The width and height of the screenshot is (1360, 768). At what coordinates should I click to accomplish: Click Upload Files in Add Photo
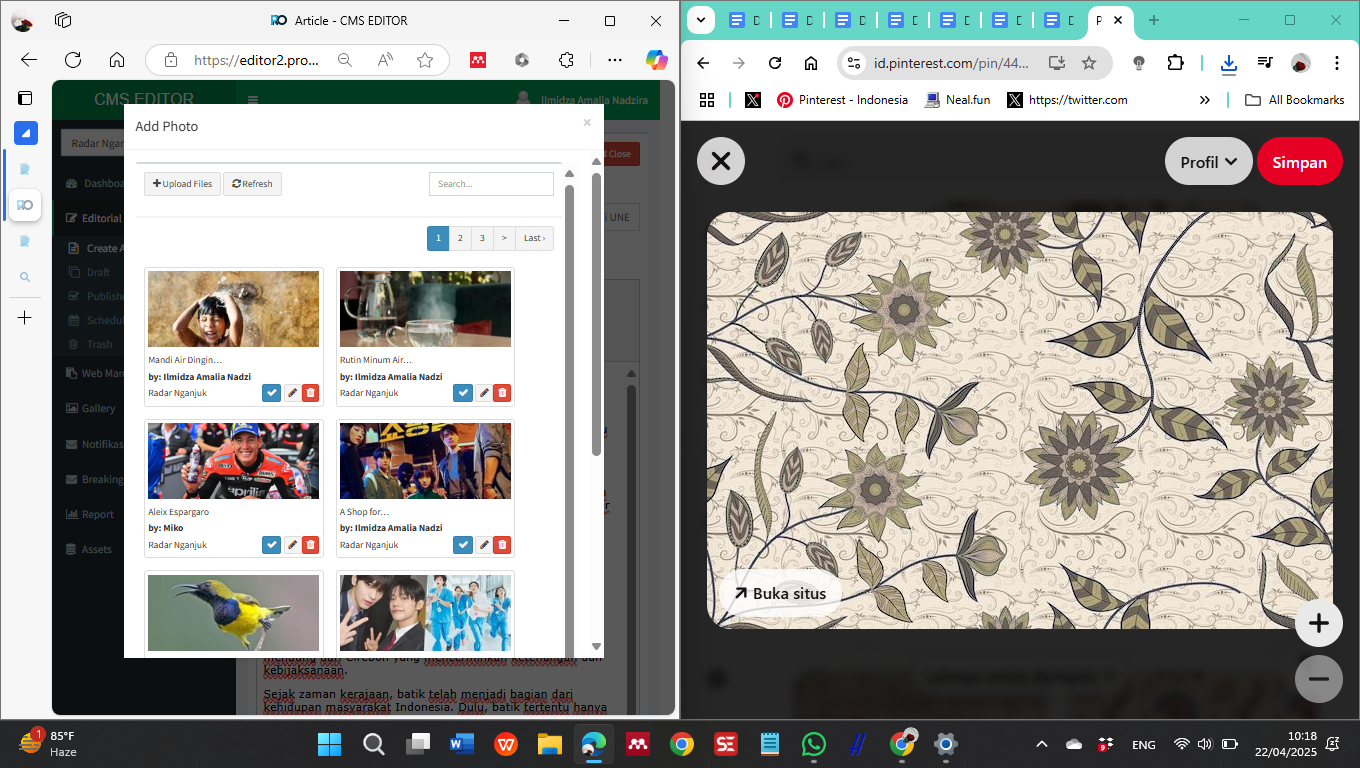(182, 184)
